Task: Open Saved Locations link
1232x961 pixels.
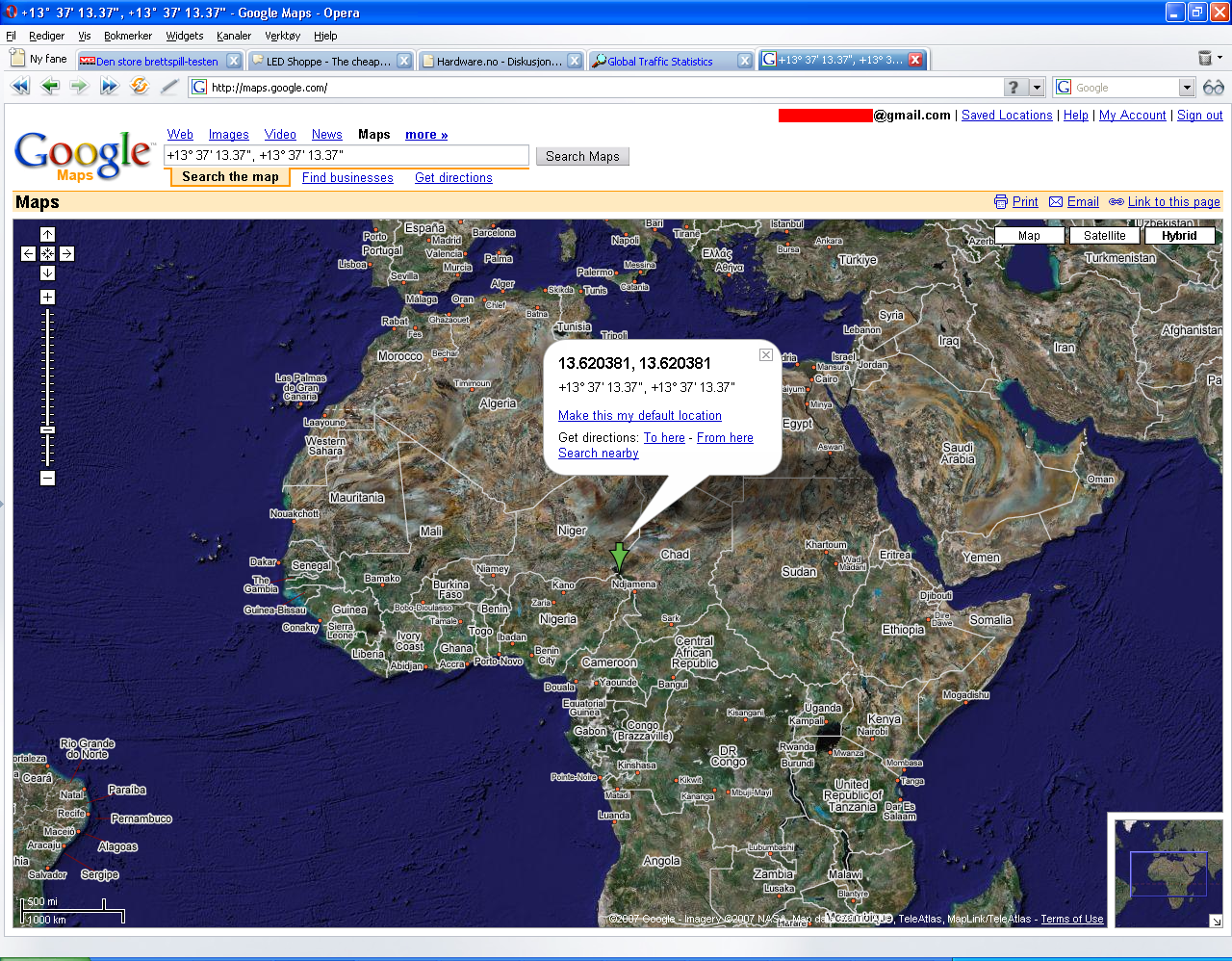Action: pos(1007,116)
